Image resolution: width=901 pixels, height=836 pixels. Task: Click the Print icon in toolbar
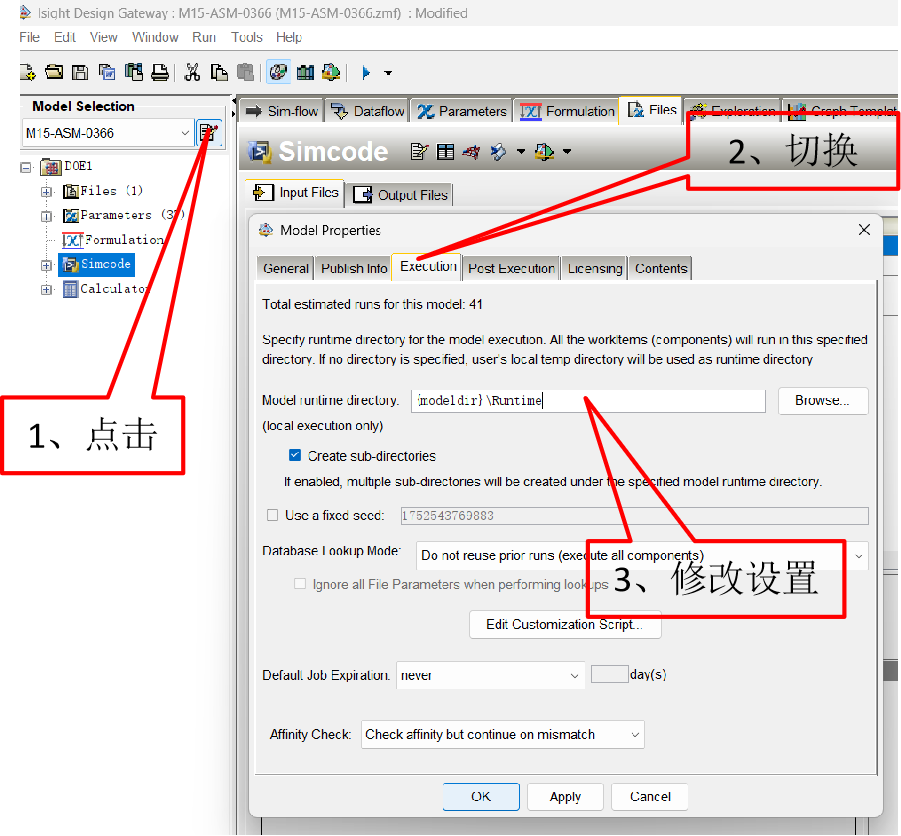tap(159, 72)
